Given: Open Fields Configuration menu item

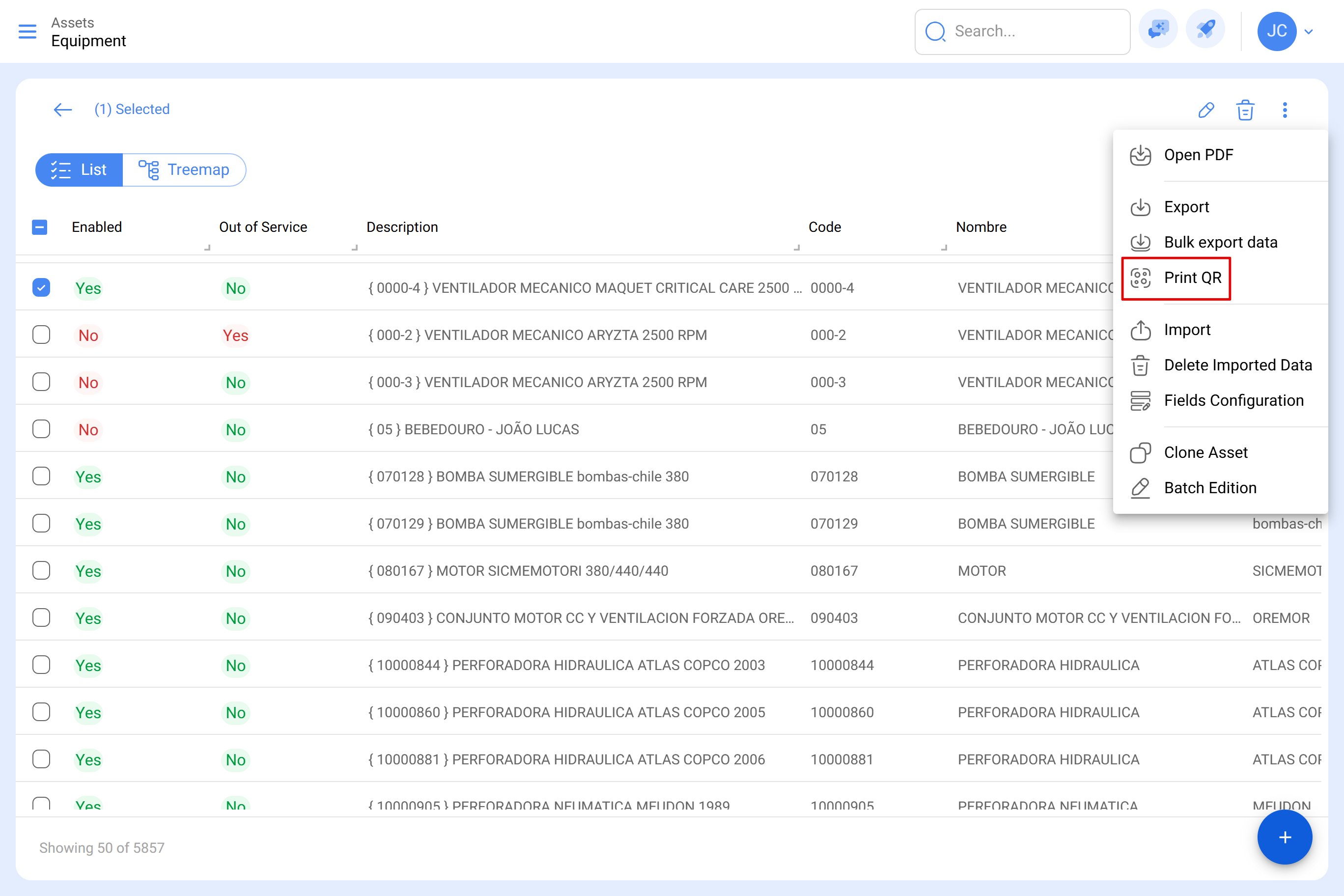Looking at the screenshot, I should pos(1220,401).
